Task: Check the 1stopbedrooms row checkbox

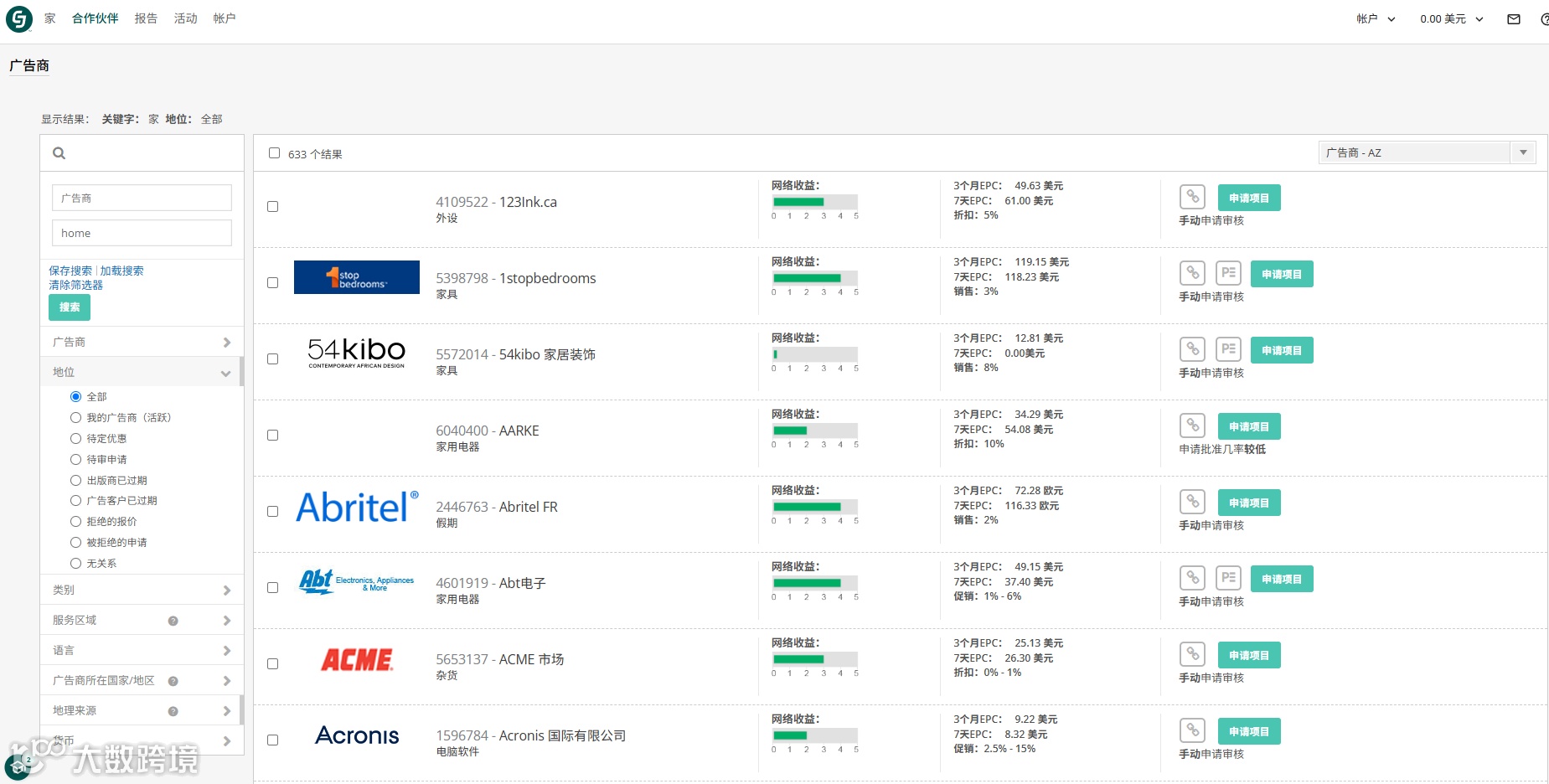Action: 272,282
